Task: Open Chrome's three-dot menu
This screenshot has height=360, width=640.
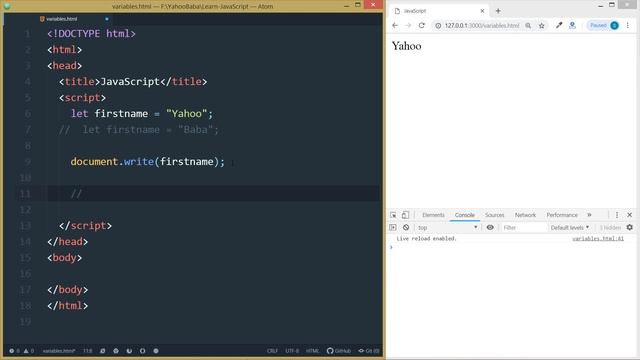Action: pyautogui.click(x=628, y=25)
